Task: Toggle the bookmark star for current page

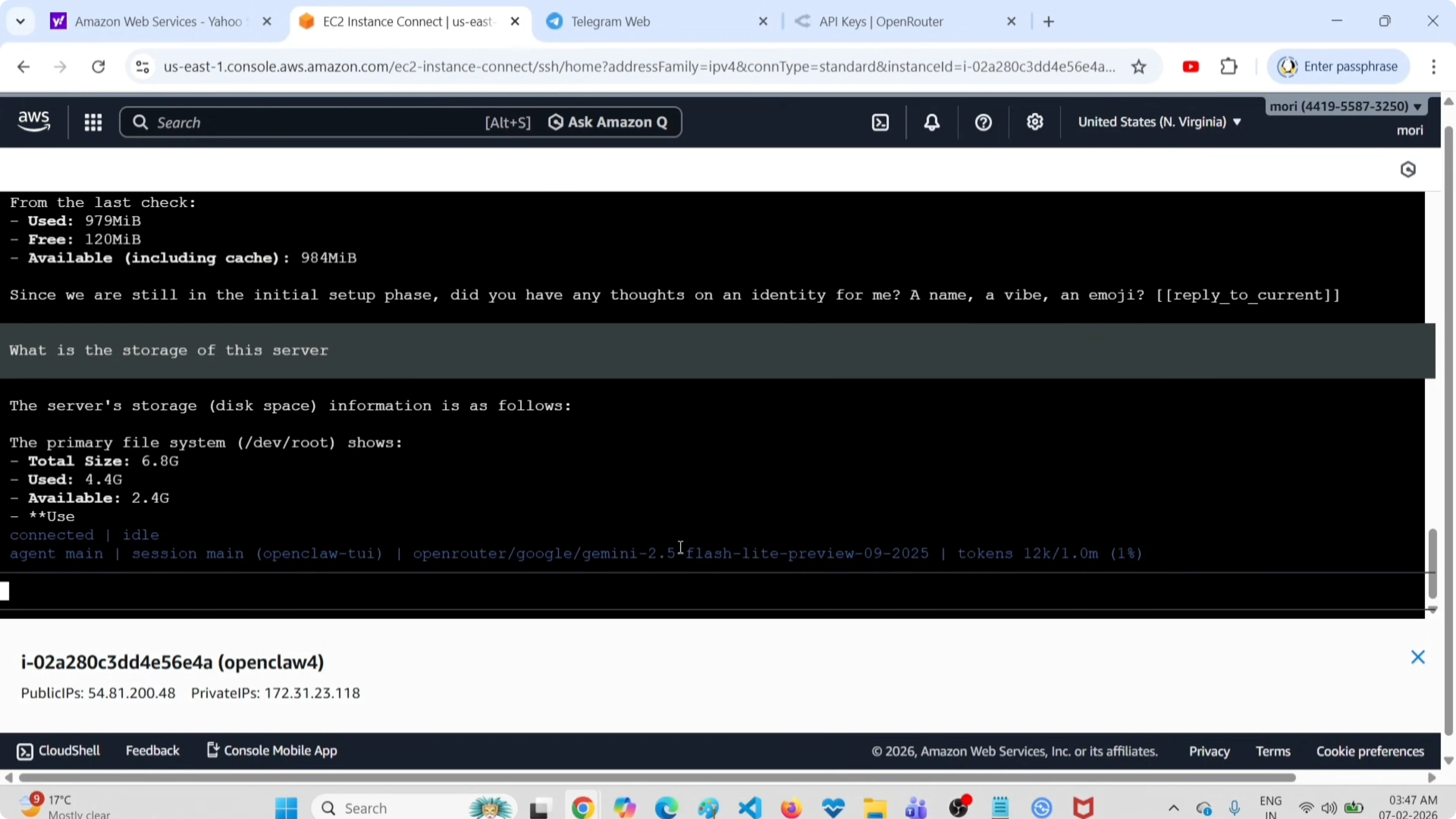Action: (1139, 66)
